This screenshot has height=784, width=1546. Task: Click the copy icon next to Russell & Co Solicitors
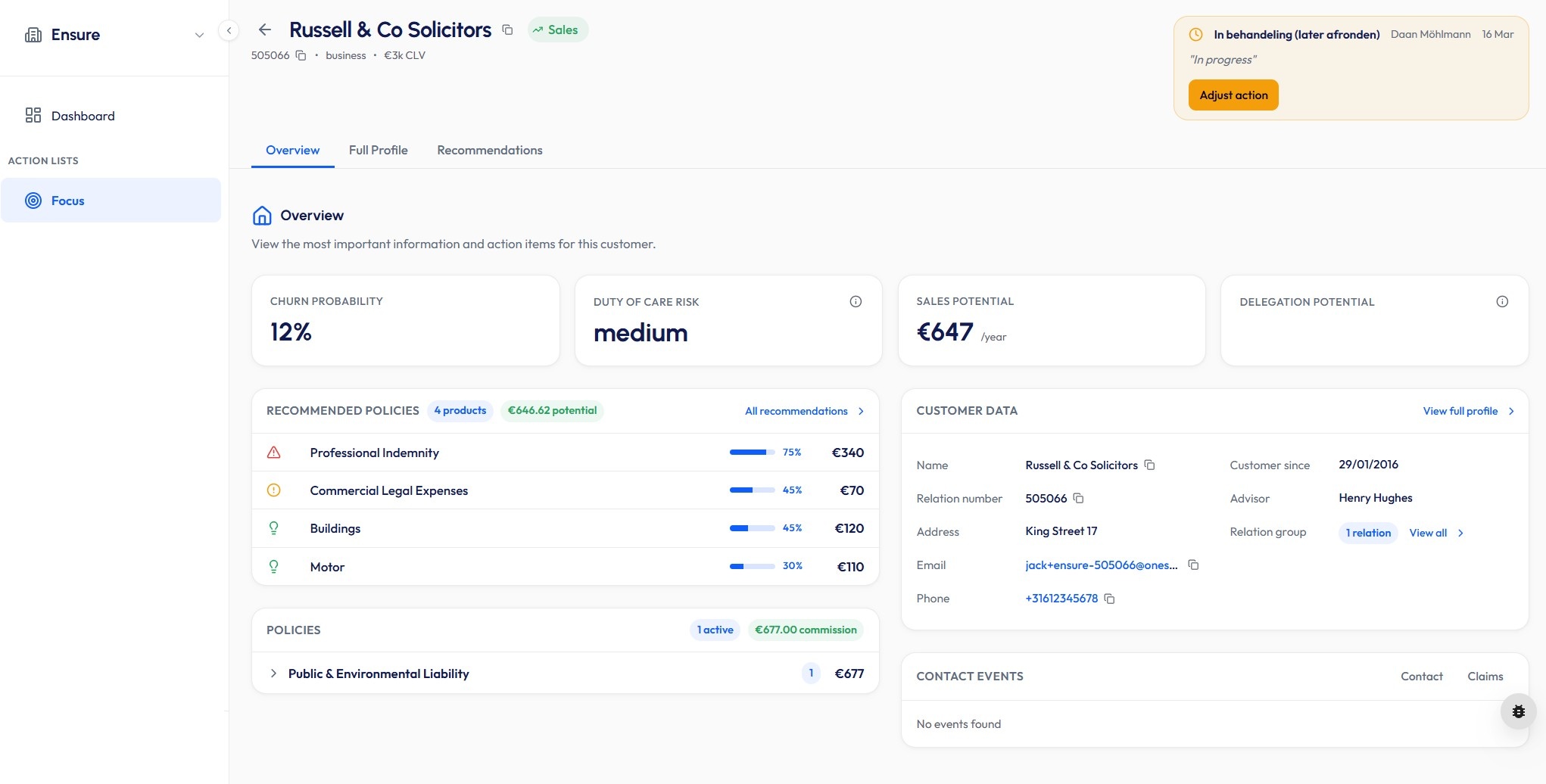click(507, 30)
